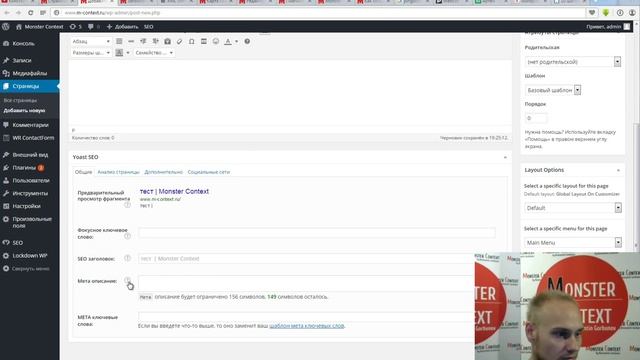Click the browser reload button
This screenshot has width=640, height=360.
click(x=31, y=13)
